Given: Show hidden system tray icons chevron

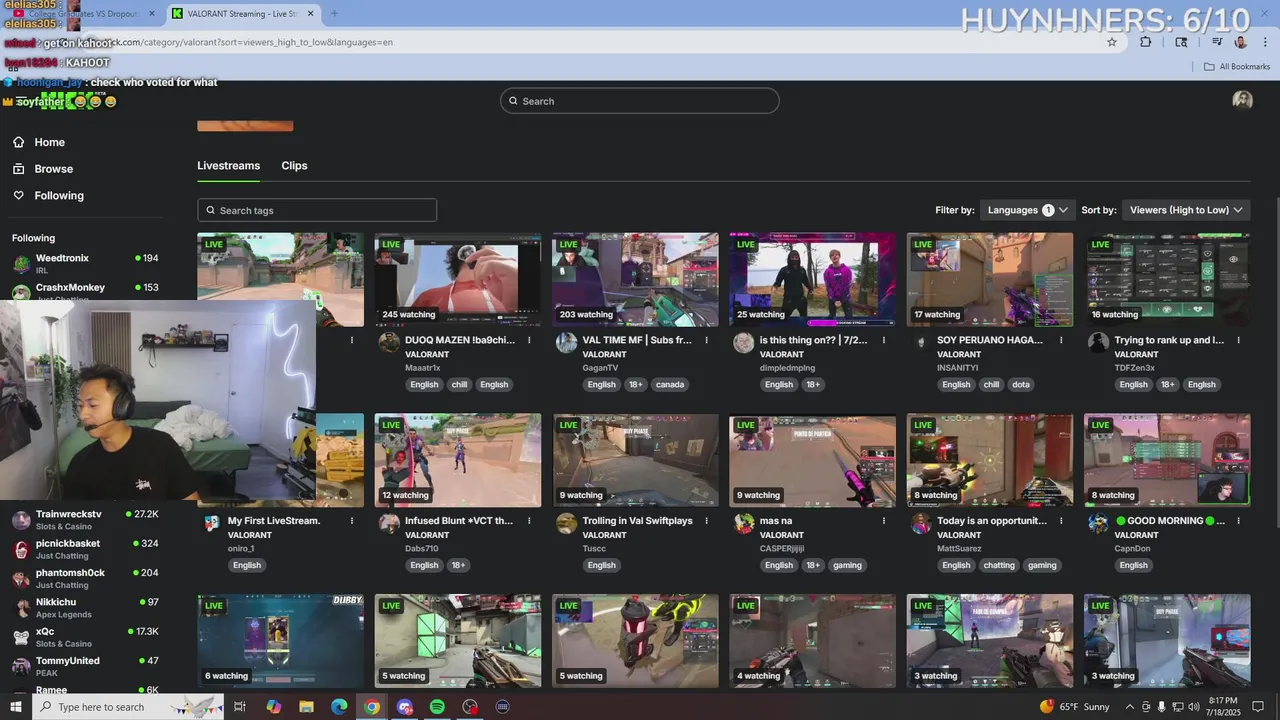Looking at the screenshot, I should click(x=1129, y=707).
